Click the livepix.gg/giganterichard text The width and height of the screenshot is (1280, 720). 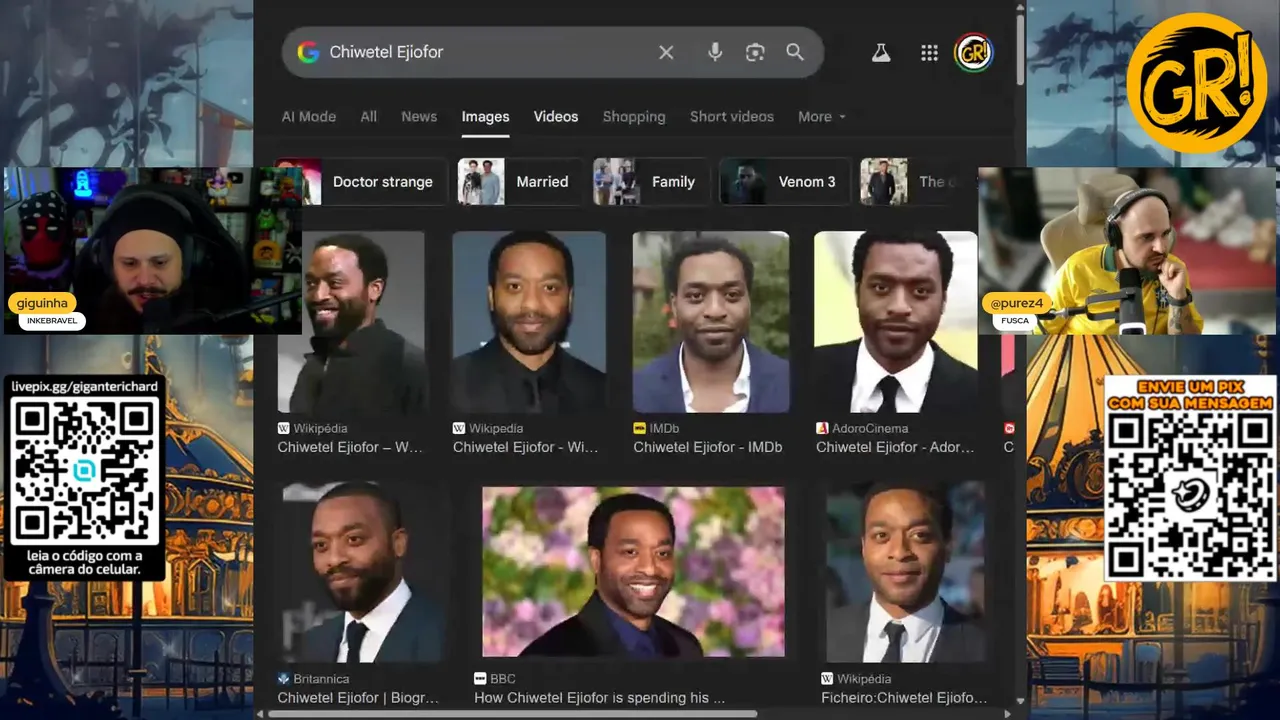pyautogui.click(x=85, y=385)
